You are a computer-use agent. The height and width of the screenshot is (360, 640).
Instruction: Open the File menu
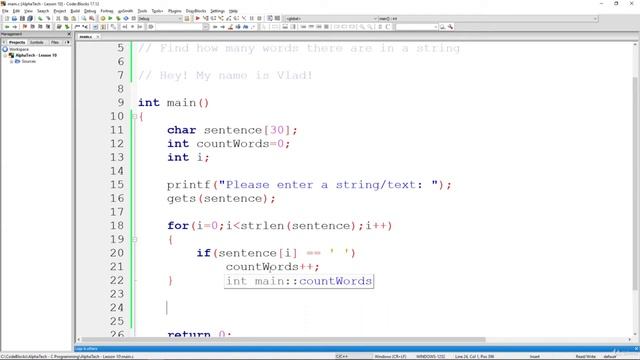(5, 11)
